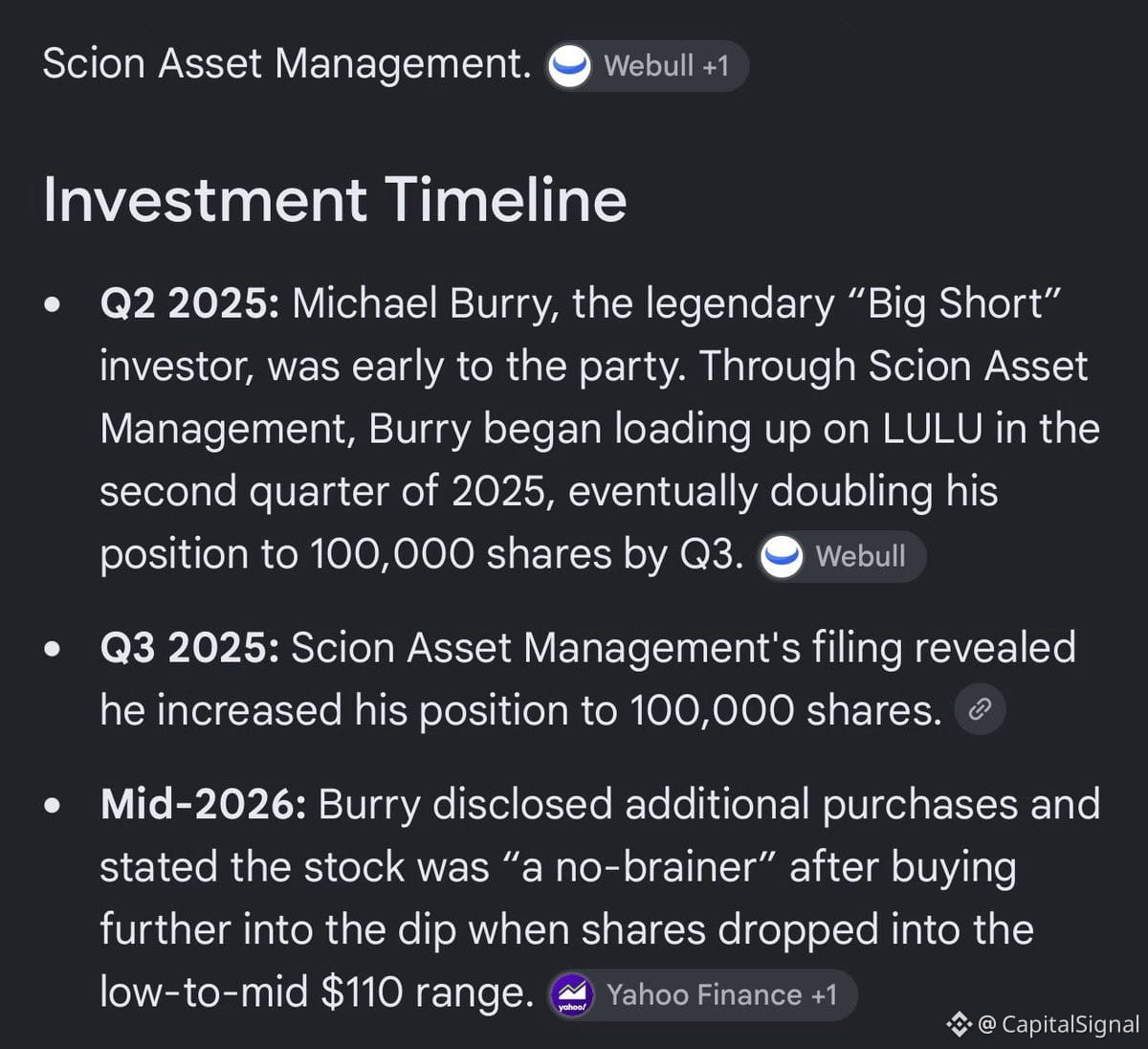Open the Yahoo Finance +1 source chip
This screenshot has height=1049, width=1148.
702,995
